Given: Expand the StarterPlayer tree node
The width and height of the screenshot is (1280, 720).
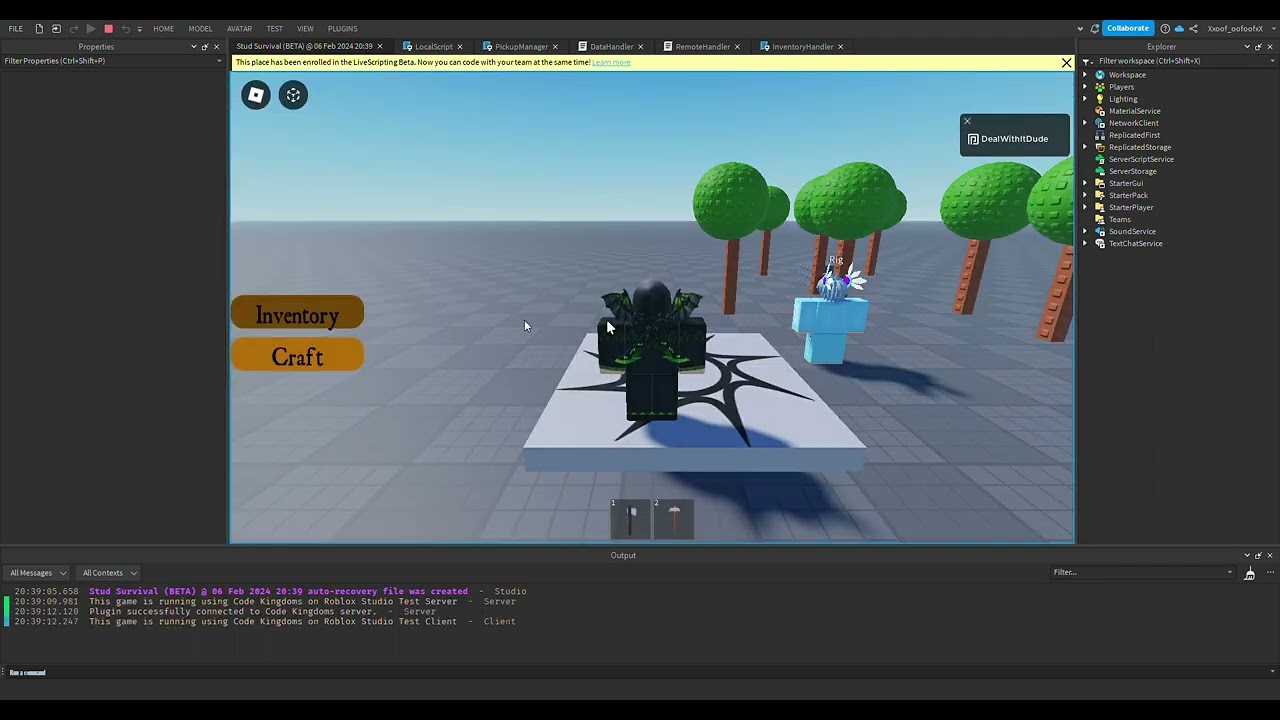Looking at the screenshot, I should coord(1085,207).
